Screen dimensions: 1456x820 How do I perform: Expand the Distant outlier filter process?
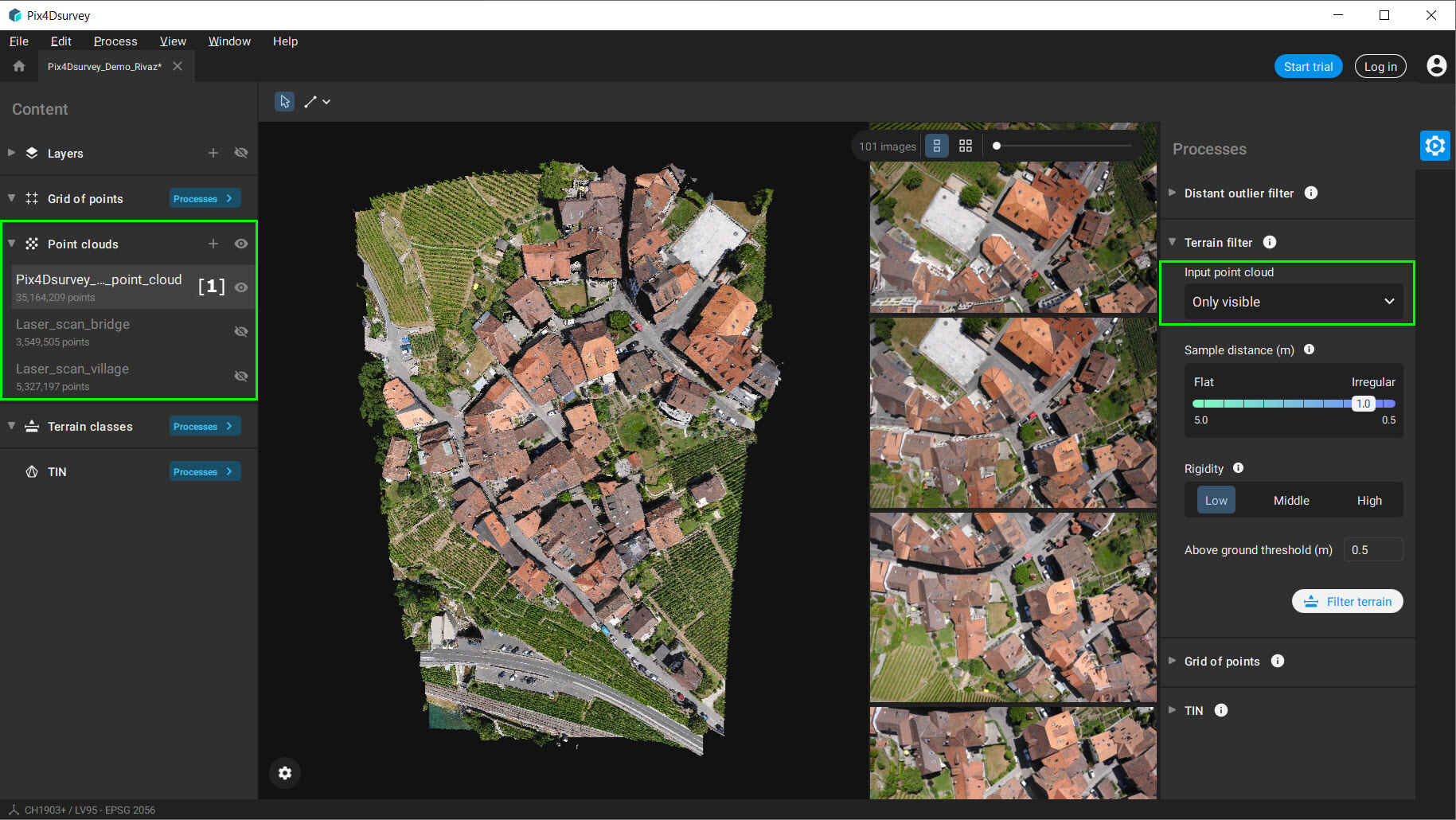click(x=1172, y=192)
